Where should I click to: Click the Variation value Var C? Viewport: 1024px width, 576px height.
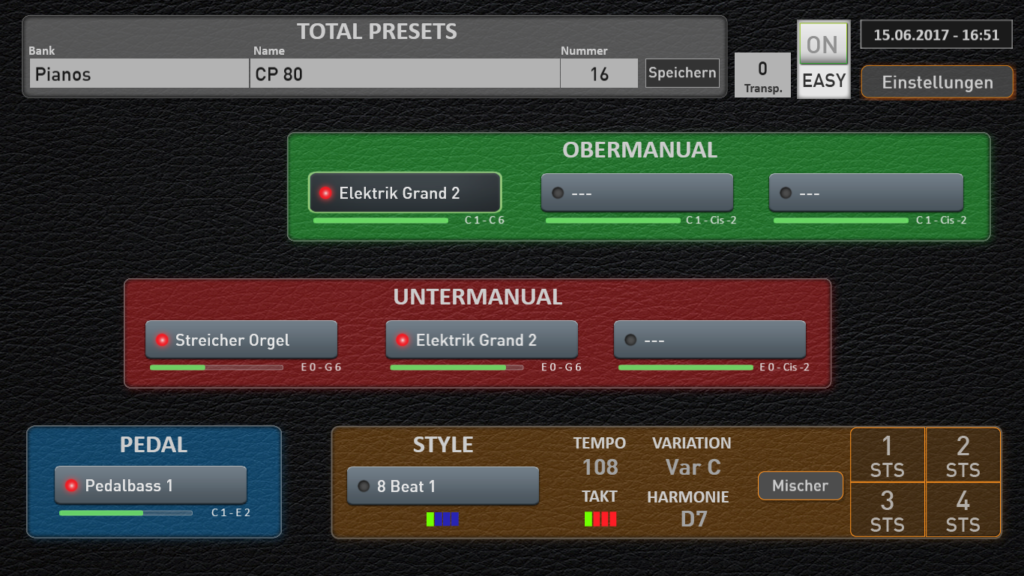click(693, 467)
